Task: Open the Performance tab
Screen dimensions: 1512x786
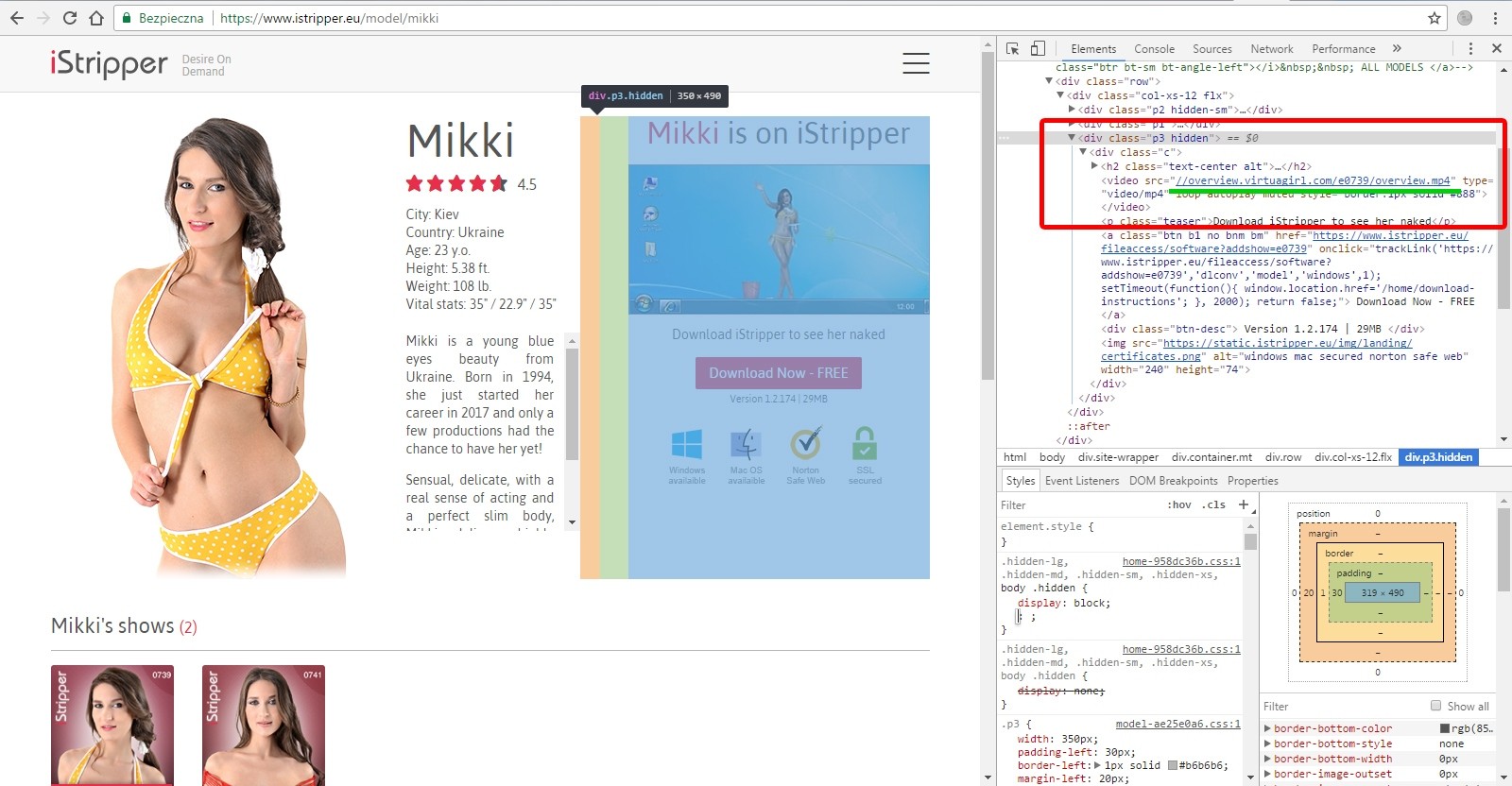Action: pyautogui.click(x=1344, y=49)
